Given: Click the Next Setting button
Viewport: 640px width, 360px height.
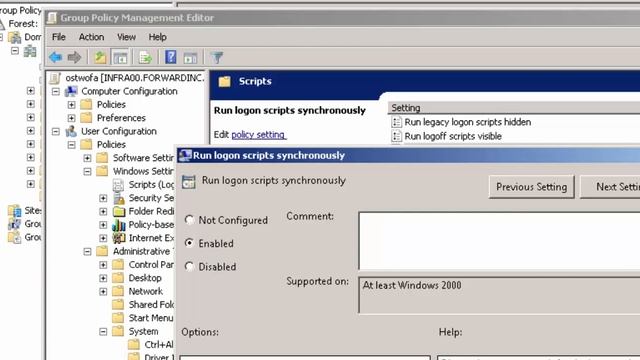Looking at the screenshot, I should (x=610, y=187).
